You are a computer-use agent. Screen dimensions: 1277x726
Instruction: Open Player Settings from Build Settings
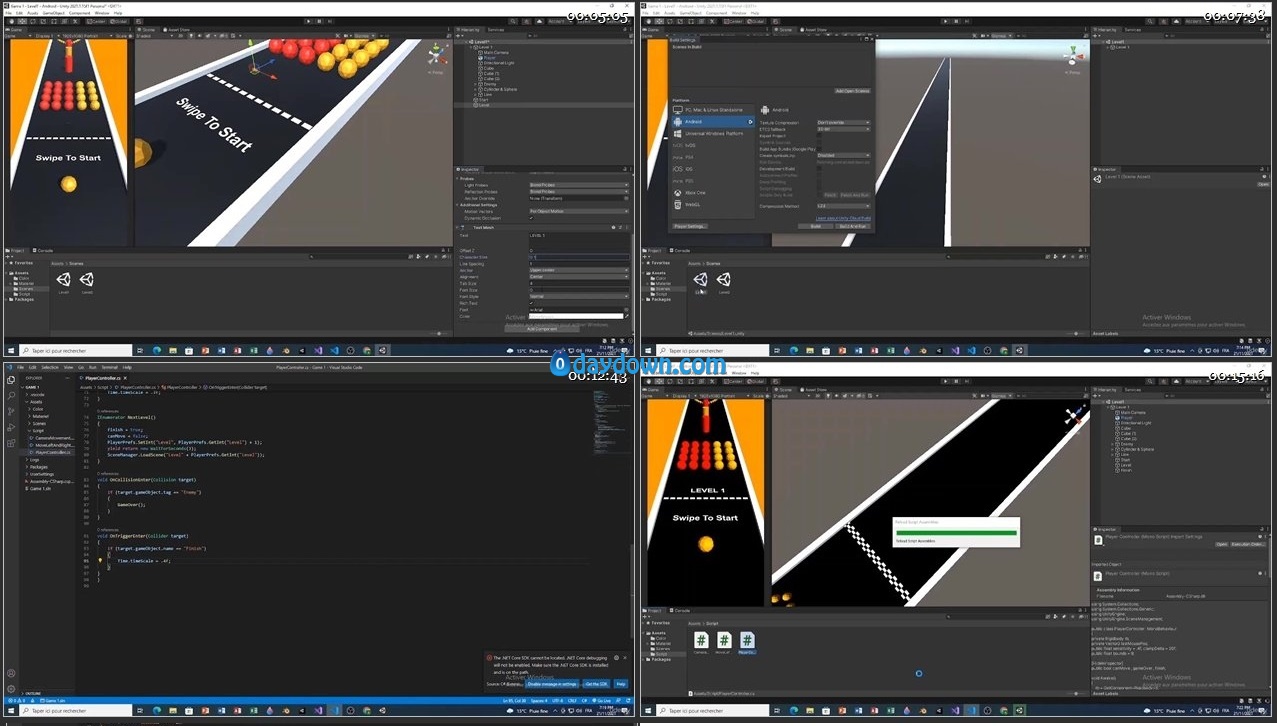(x=690, y=226)
